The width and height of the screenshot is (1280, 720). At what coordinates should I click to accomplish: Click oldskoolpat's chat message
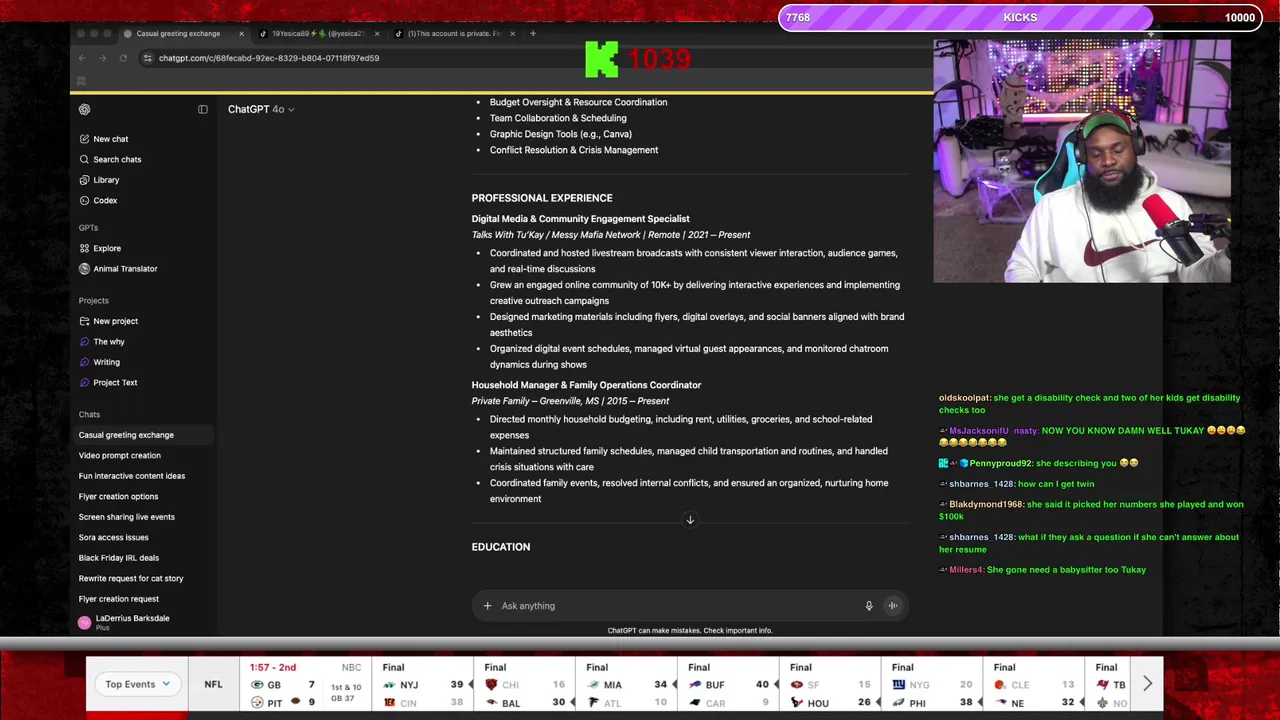tap(1089, 404)
